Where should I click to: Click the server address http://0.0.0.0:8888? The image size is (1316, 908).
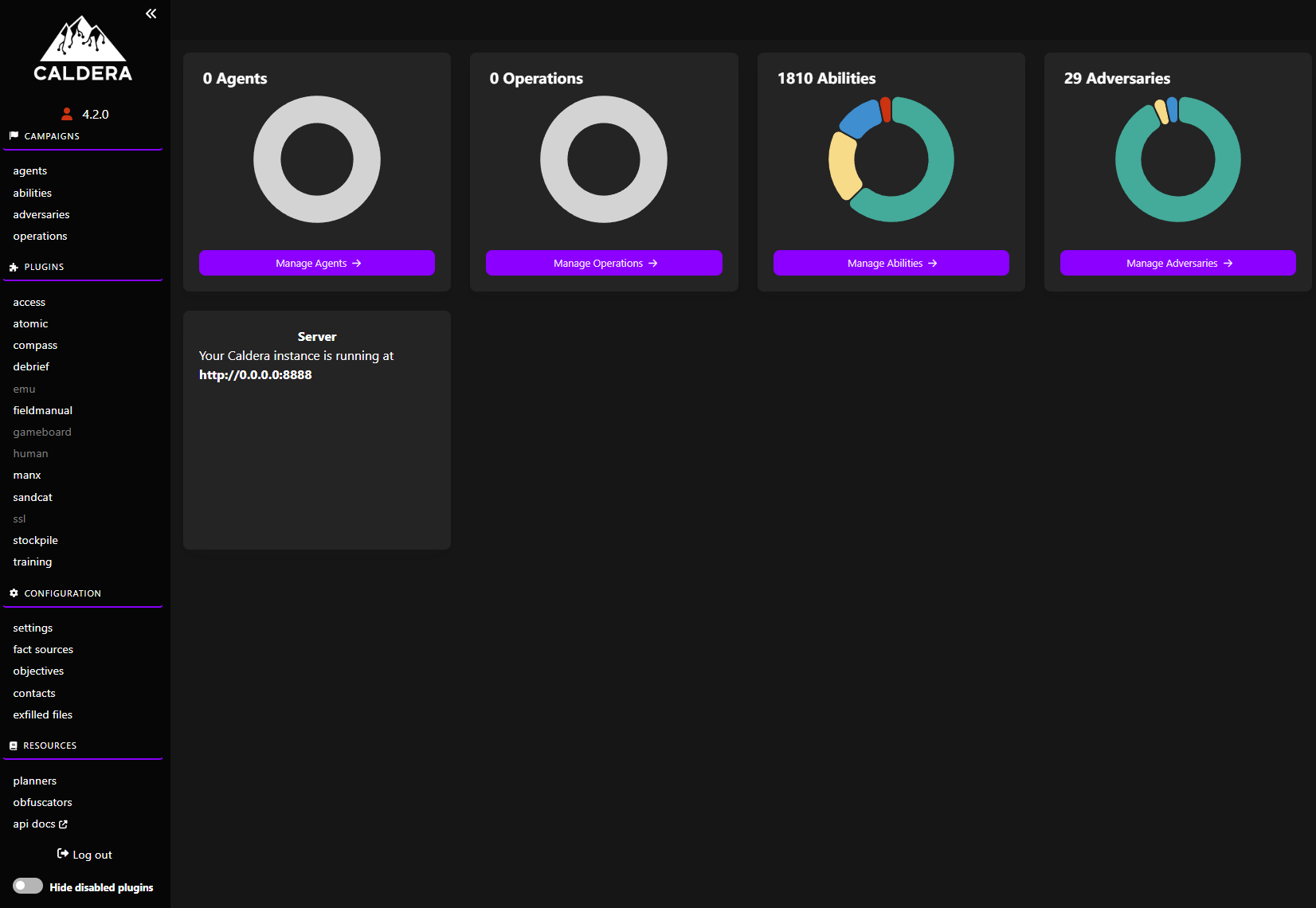click(256, 375)
